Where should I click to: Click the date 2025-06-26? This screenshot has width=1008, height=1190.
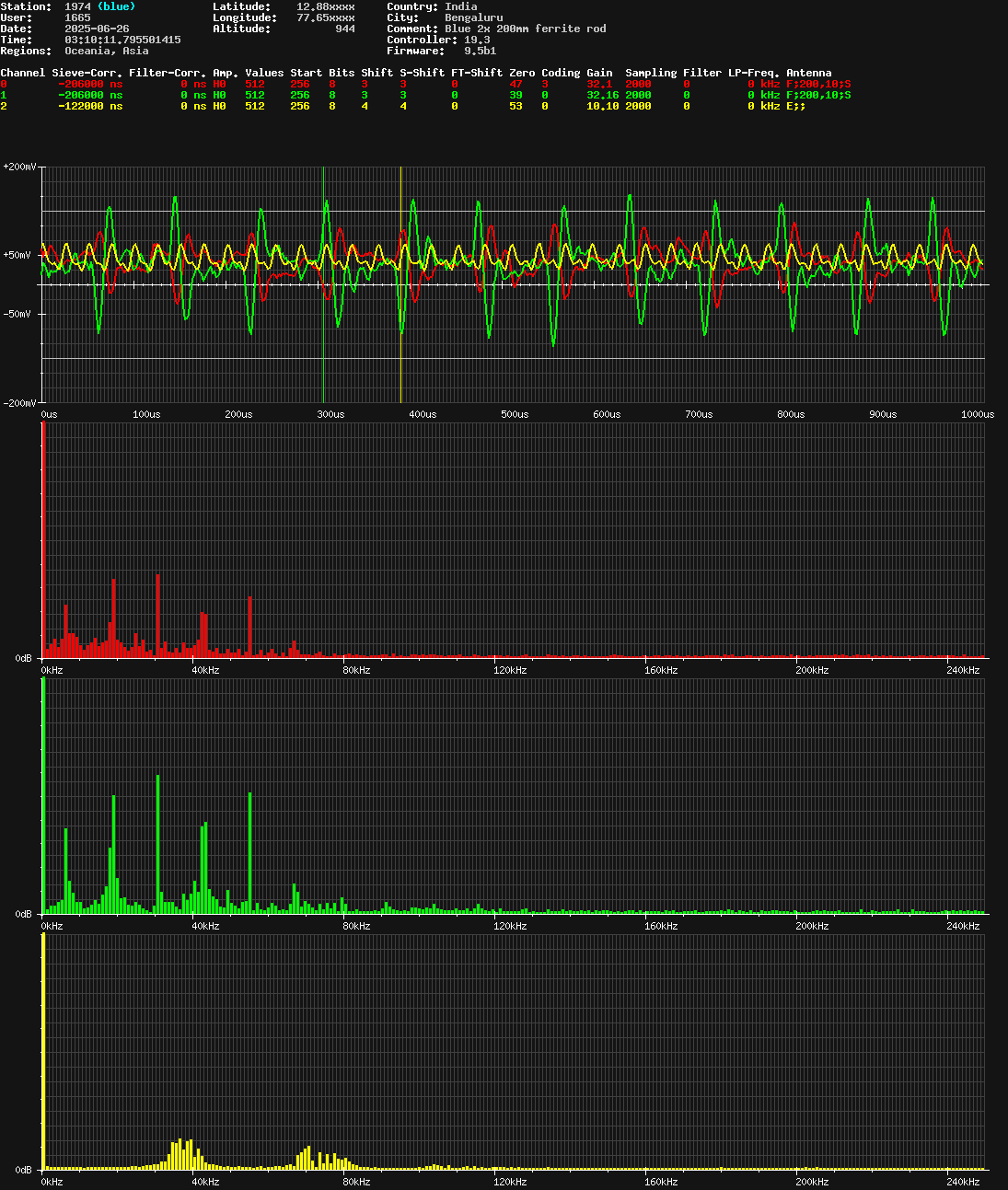[97, 29]
